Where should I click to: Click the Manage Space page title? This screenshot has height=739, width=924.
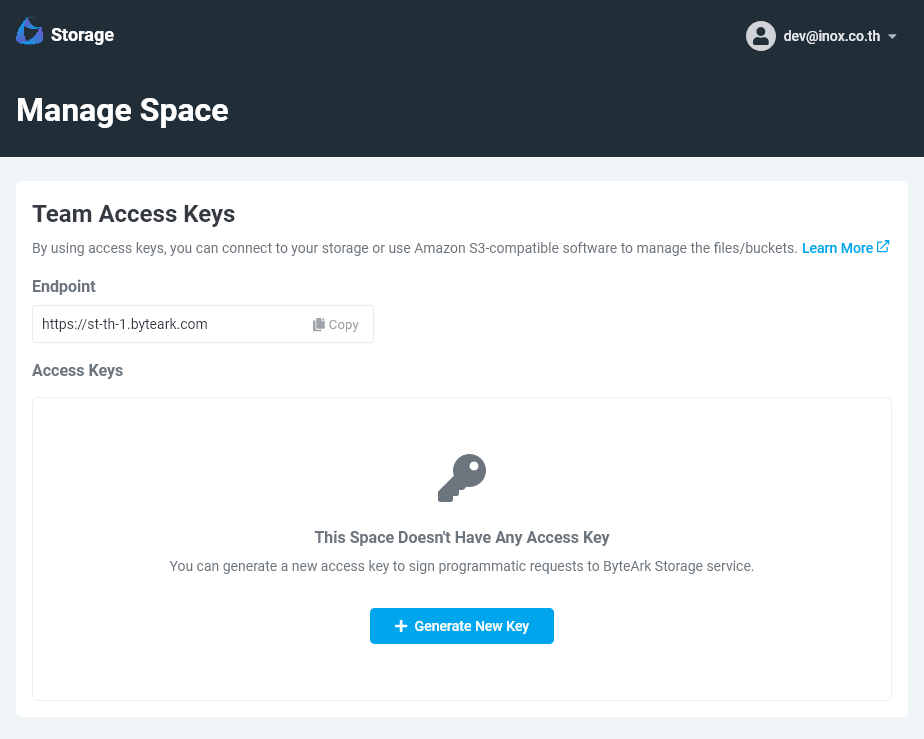122,110
